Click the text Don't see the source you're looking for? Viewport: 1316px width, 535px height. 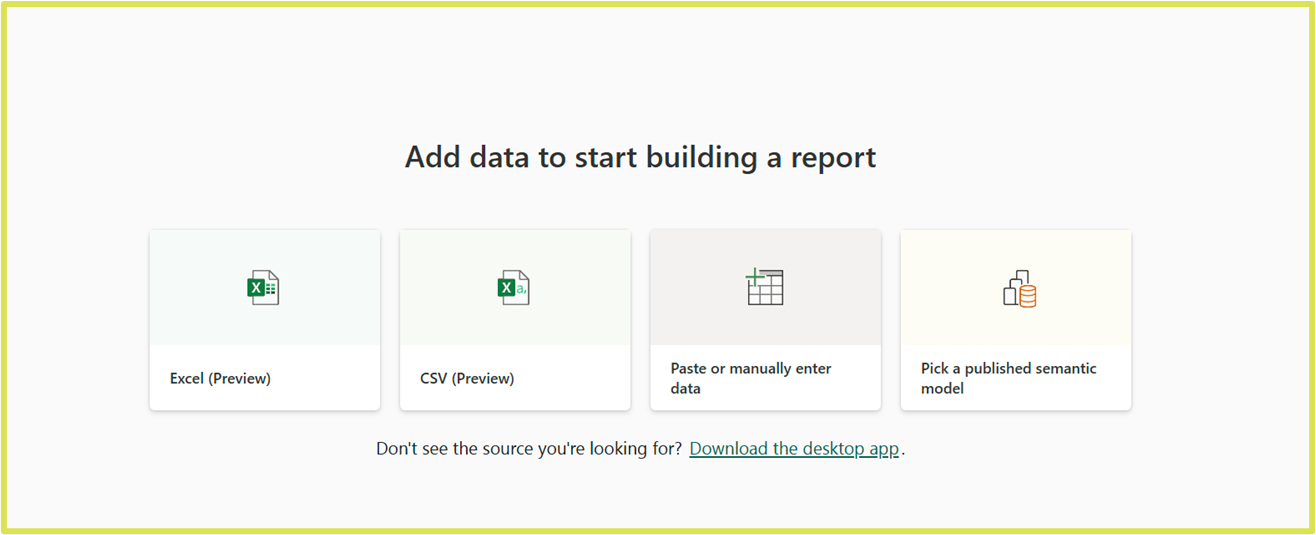tap(529, 449)
